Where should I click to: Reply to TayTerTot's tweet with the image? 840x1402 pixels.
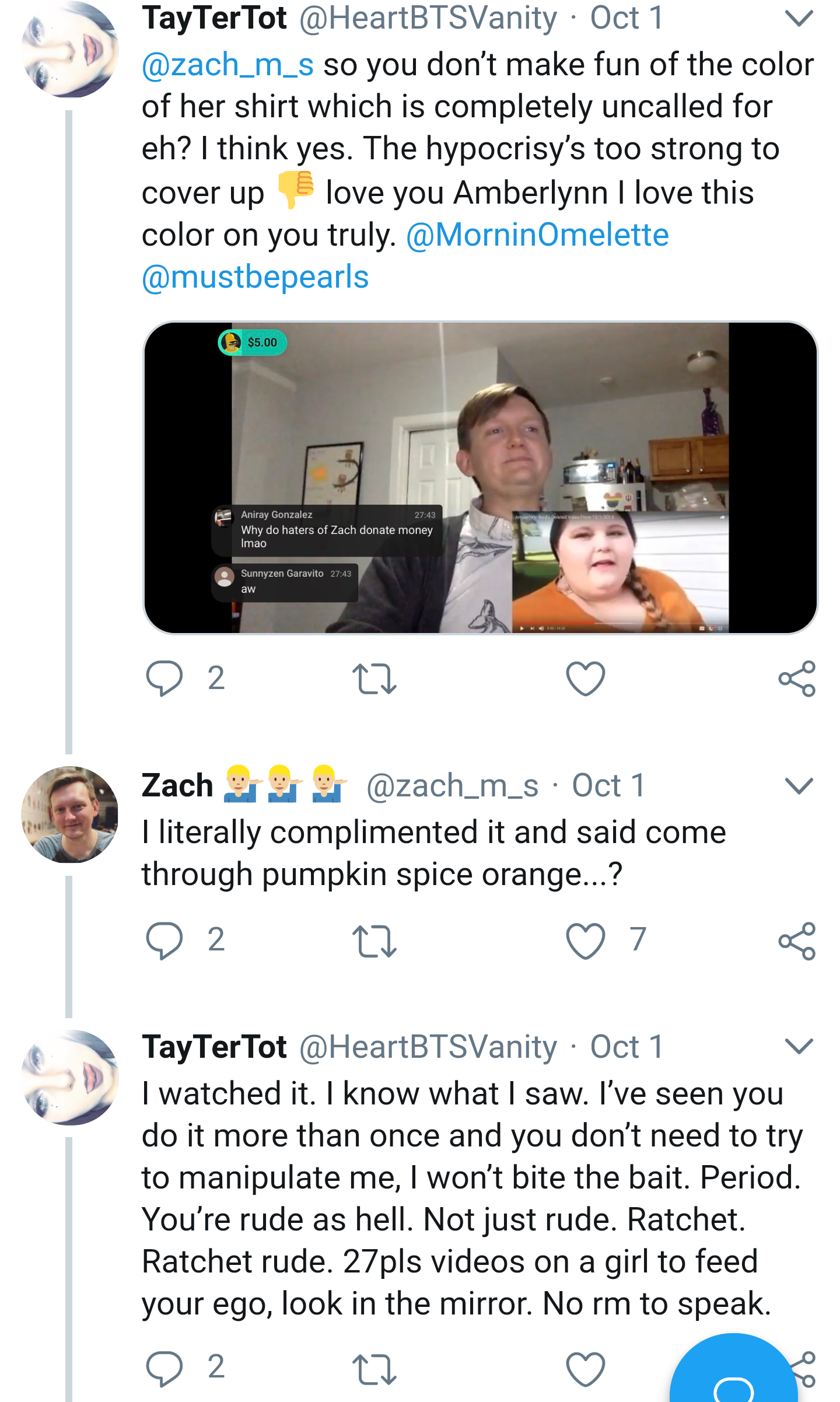164,679
